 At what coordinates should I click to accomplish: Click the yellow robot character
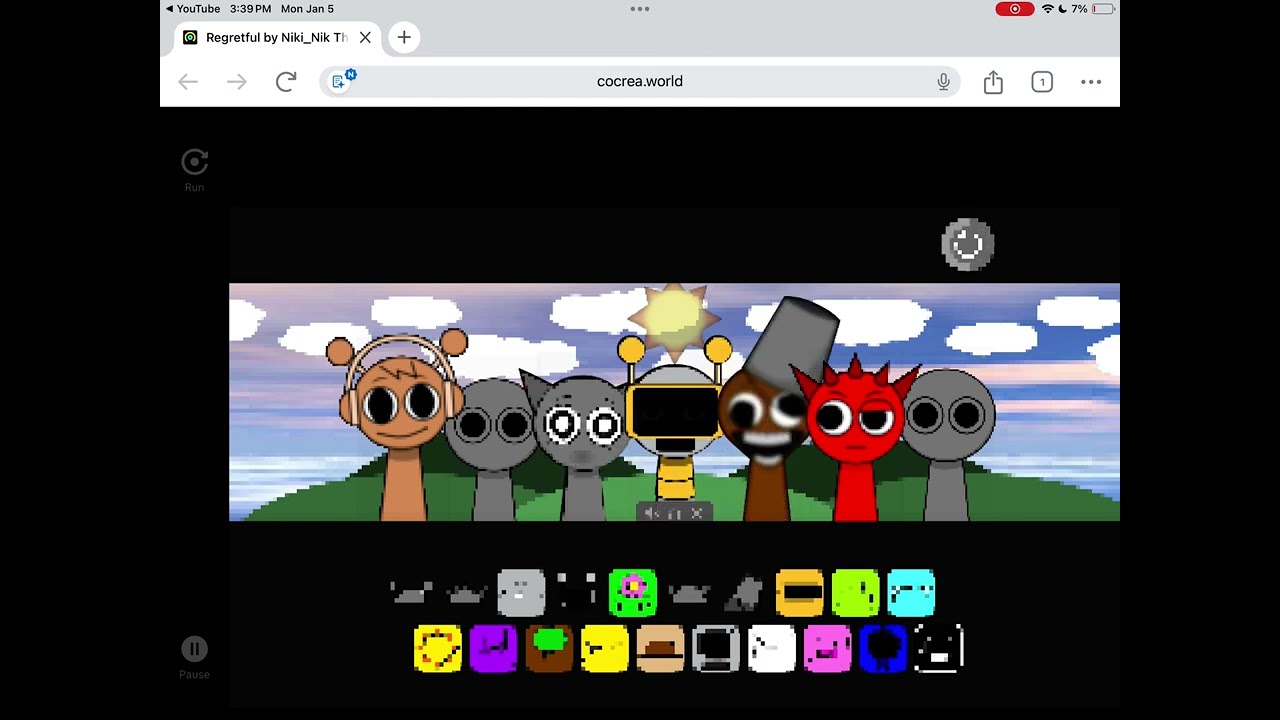[x=675, y=425]
